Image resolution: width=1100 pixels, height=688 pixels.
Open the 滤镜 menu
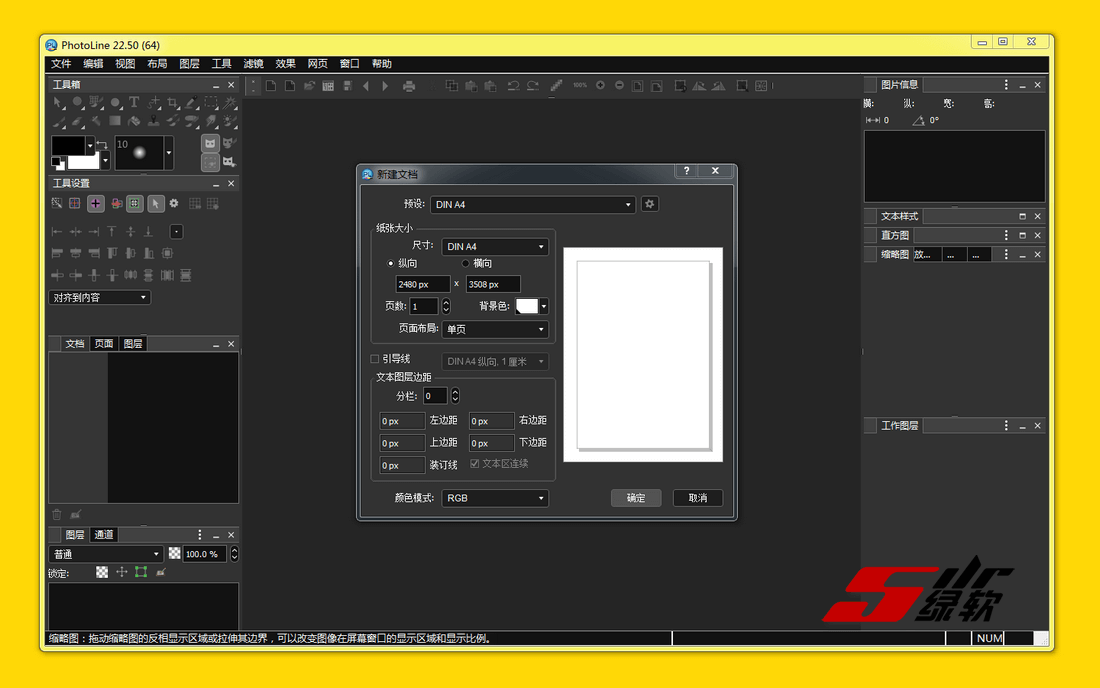(x=253, y=64)
